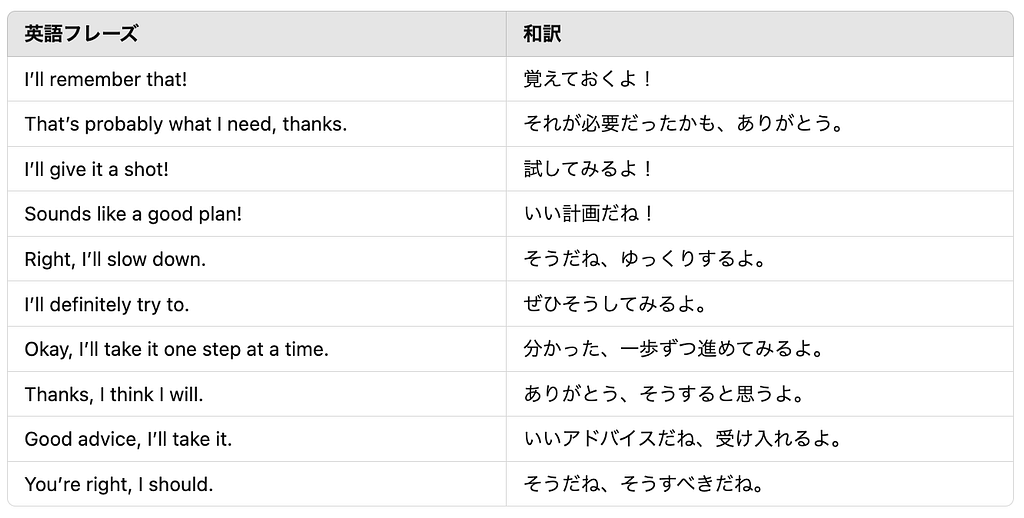Select the "Thanks, I think I will." cell
The width and height of the screenshot is (1024, 518).
point(114,395)
